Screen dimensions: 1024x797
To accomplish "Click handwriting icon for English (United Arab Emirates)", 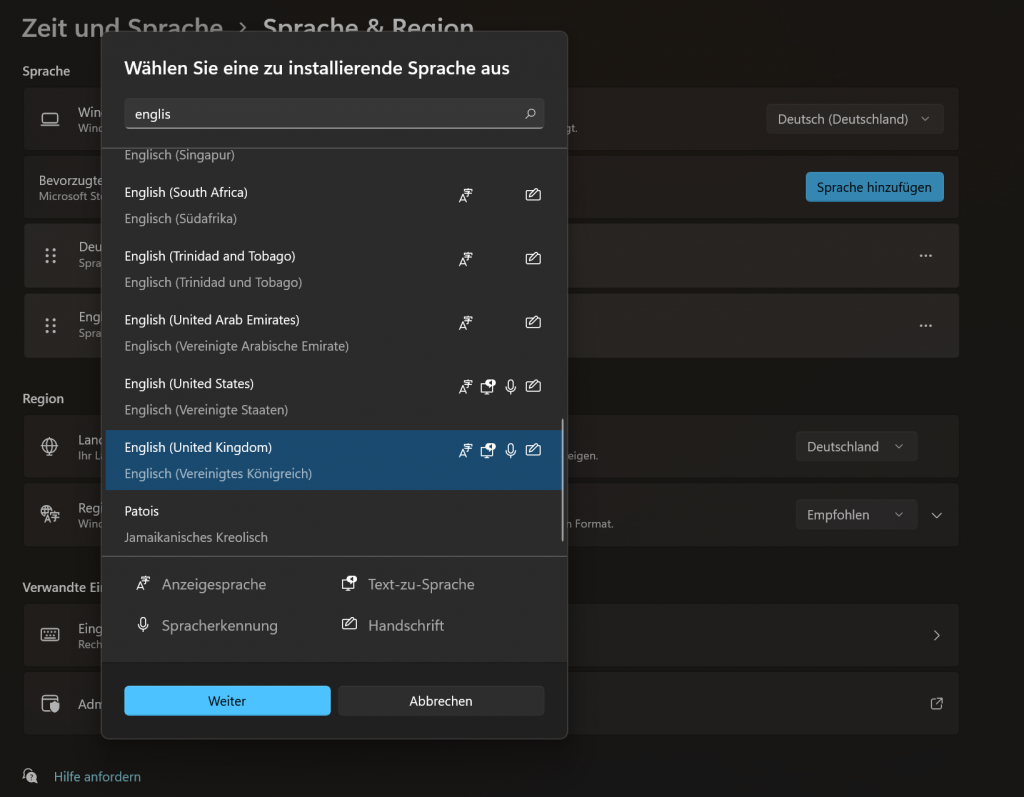I will [533, 321].
